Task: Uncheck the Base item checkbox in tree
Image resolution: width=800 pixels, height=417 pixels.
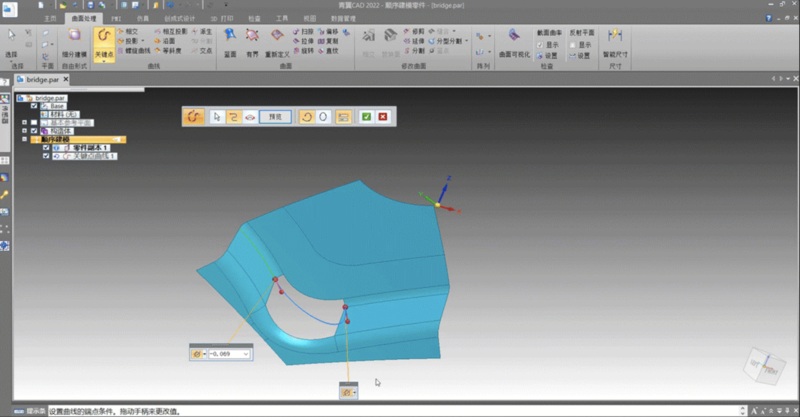Action: (x=35, y=106)
